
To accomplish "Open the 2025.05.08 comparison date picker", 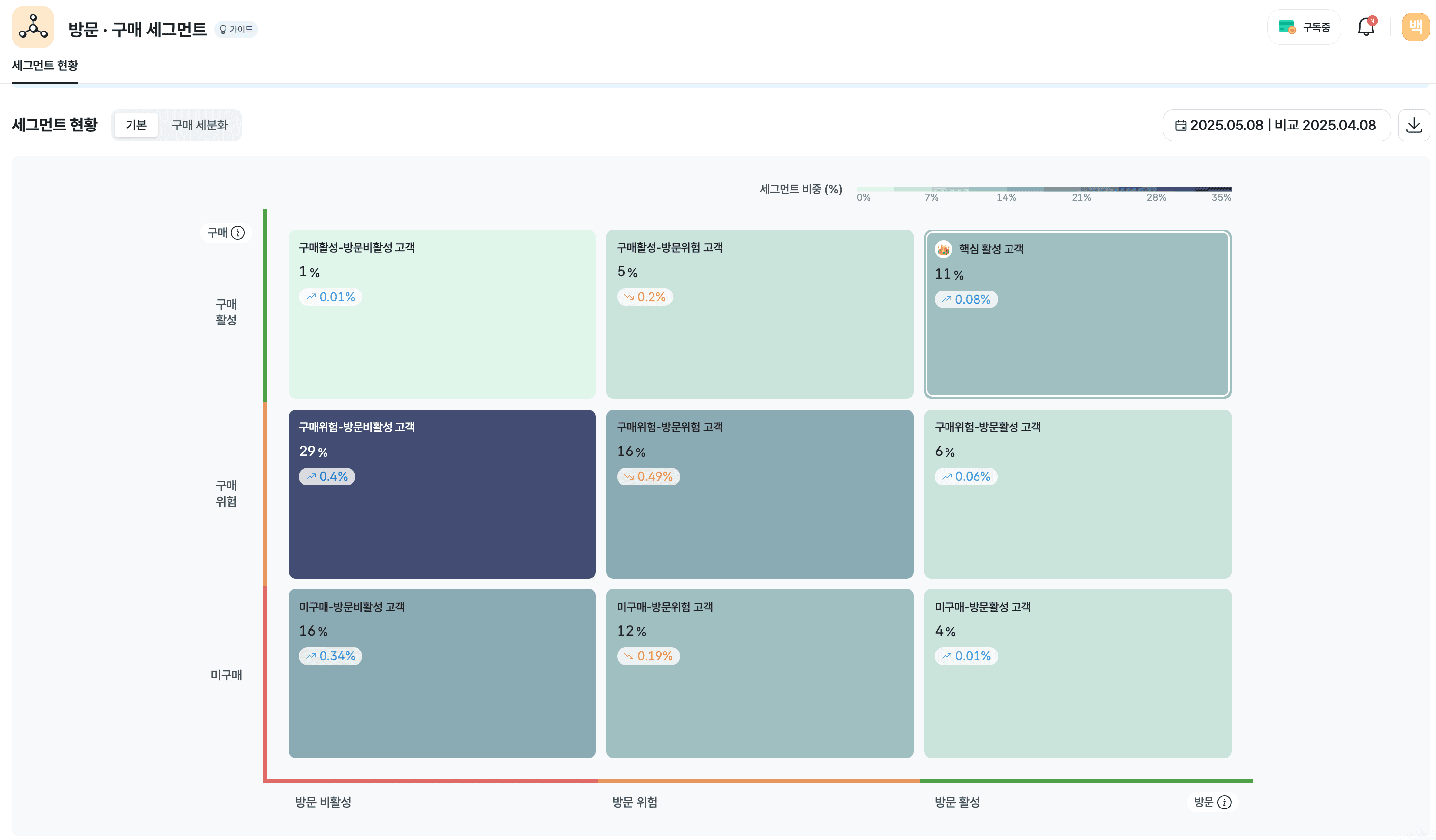I will (1276, 125).
